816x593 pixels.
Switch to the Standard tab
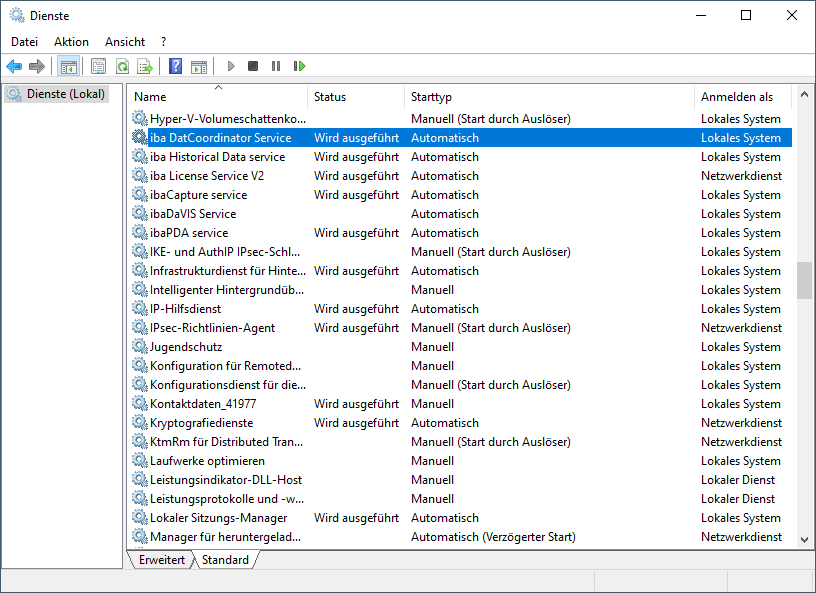[x=225, y=560]
